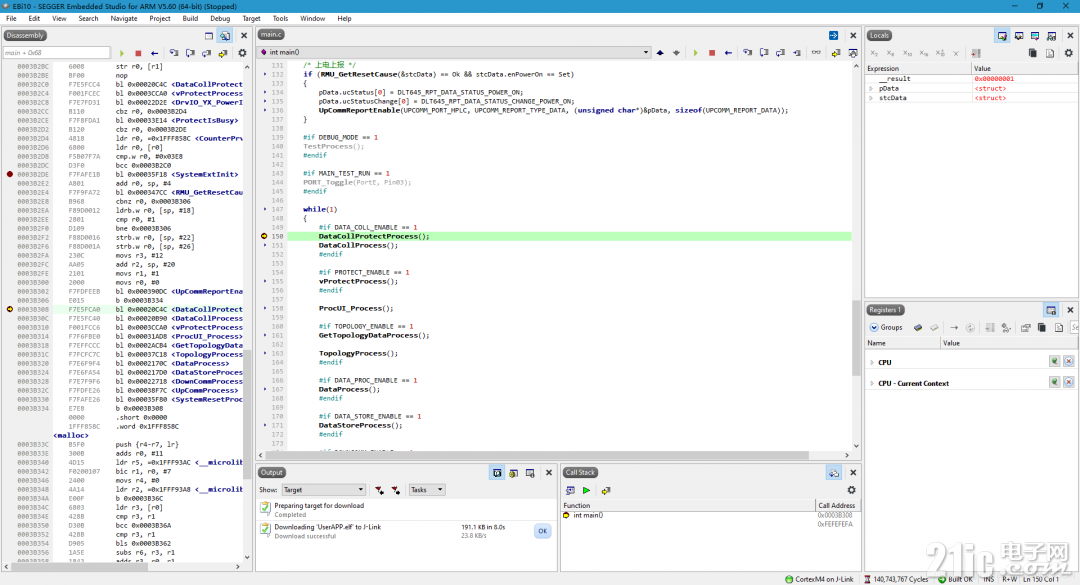Click the Call Stack panel title

[x=580, y=473]
